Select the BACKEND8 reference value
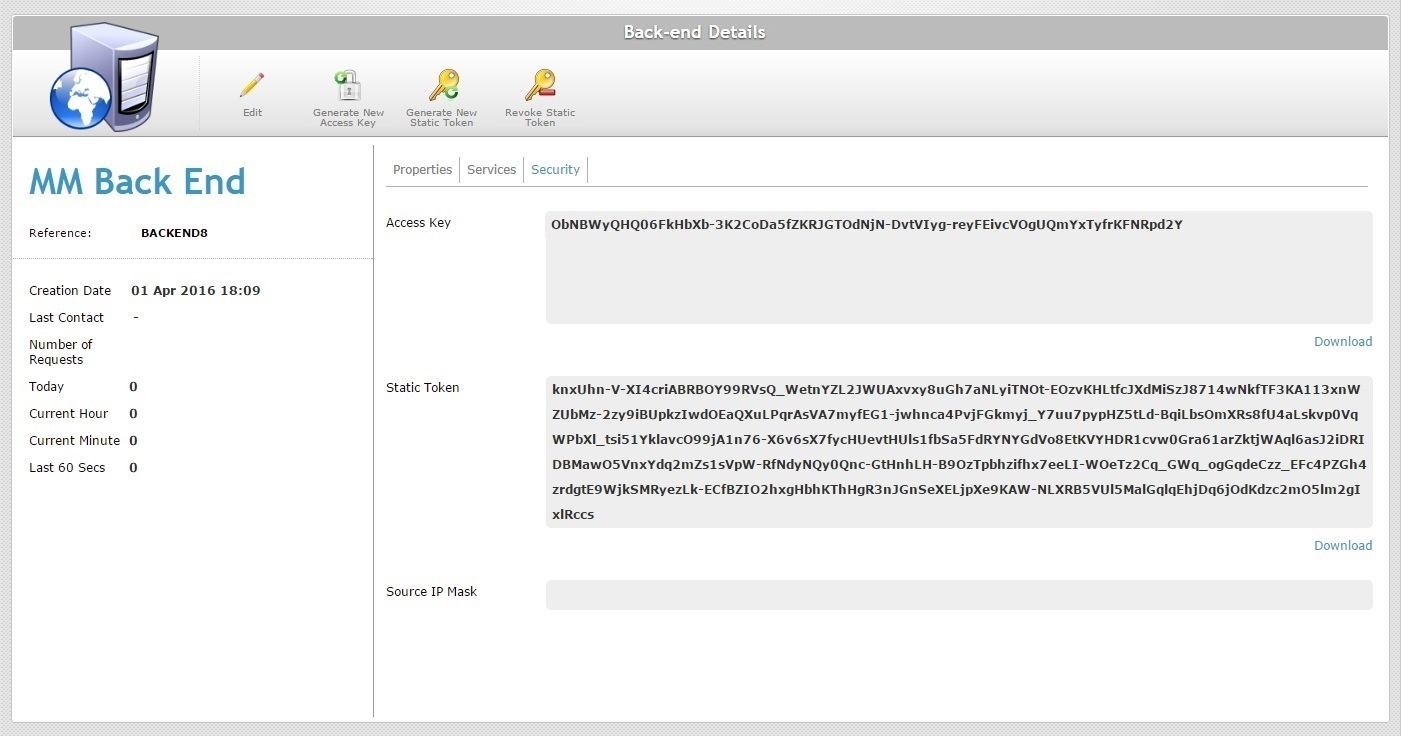 [174, 233]
